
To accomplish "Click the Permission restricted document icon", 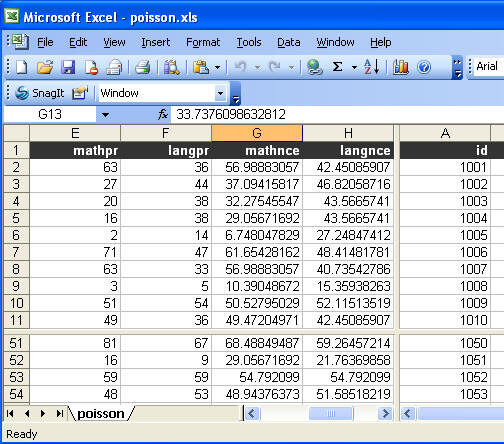I will pos(91,67).
